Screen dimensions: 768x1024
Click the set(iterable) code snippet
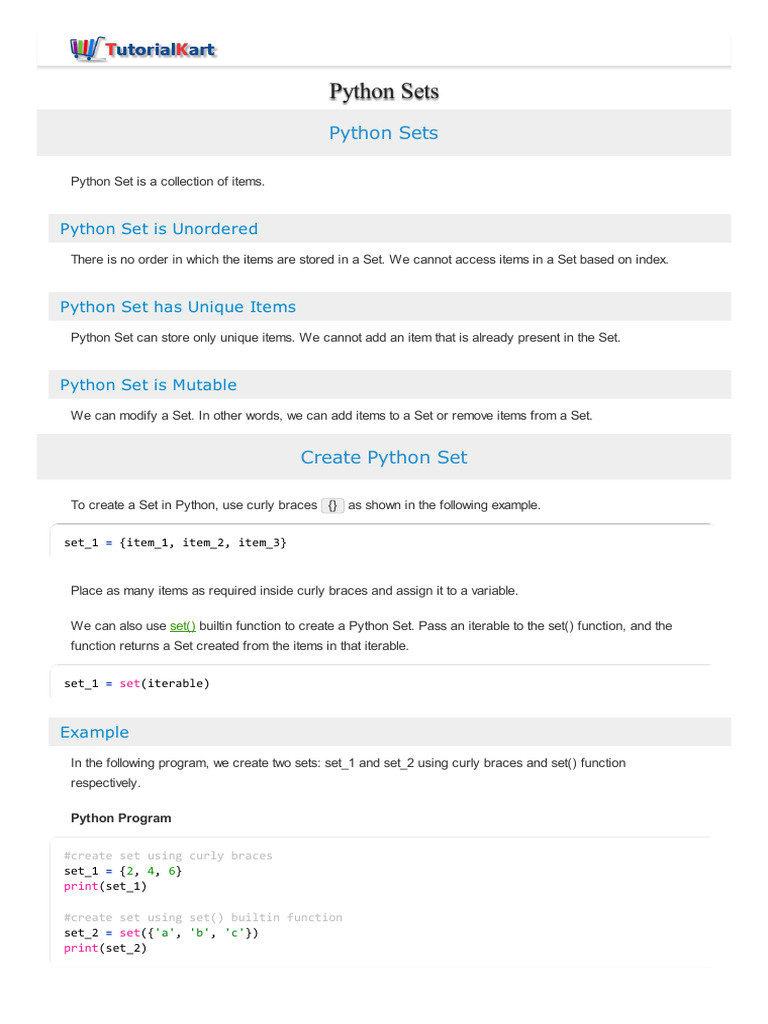coord(137,684)
